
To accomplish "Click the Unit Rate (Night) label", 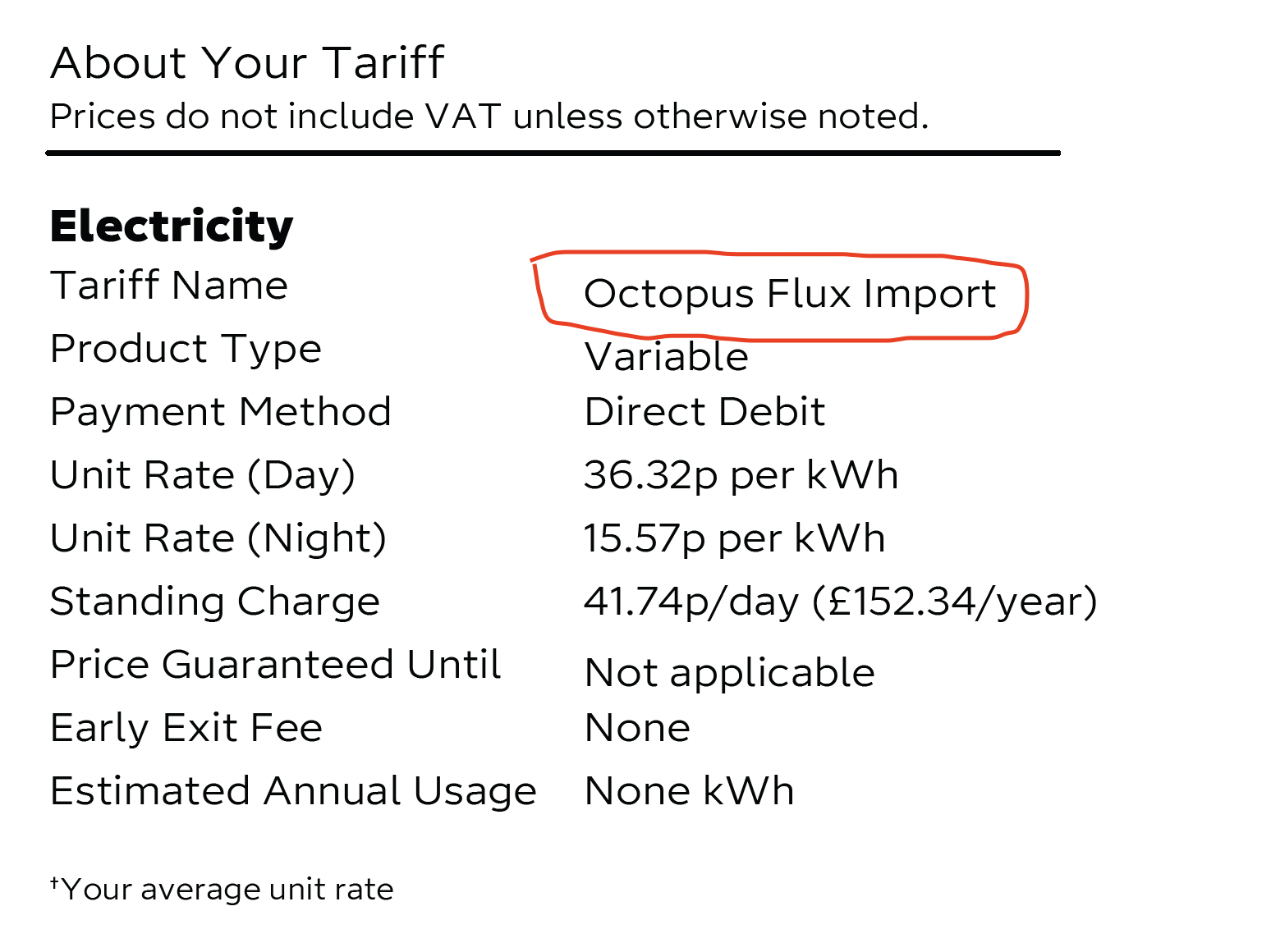I will click(x=218, y=539).
